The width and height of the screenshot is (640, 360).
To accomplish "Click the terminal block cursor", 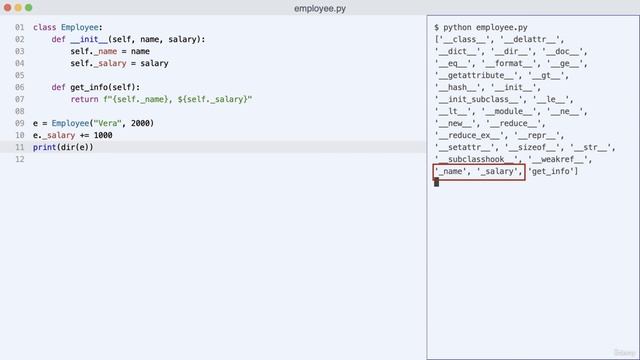I will (436, 183).
